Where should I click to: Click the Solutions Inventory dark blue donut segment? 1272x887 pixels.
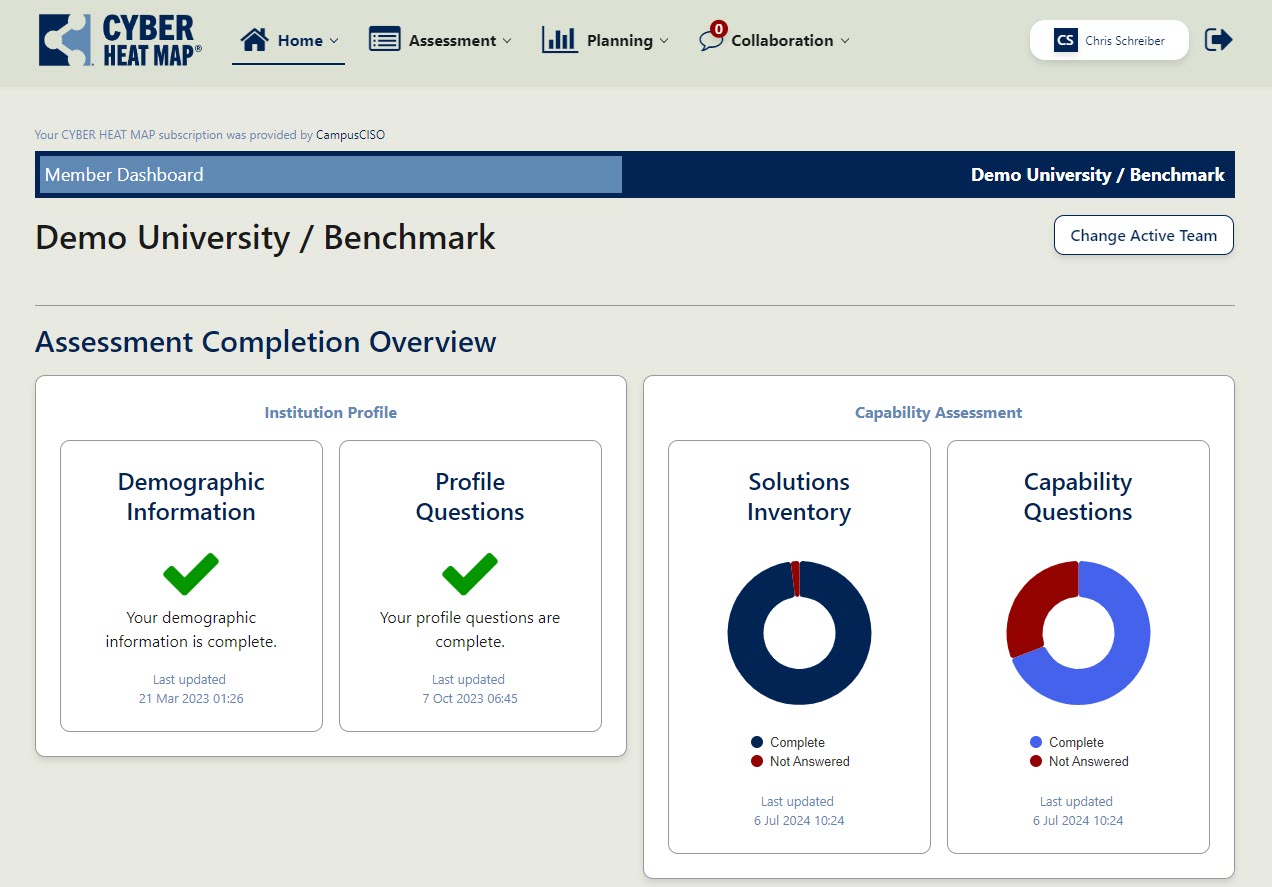point(799,687)
